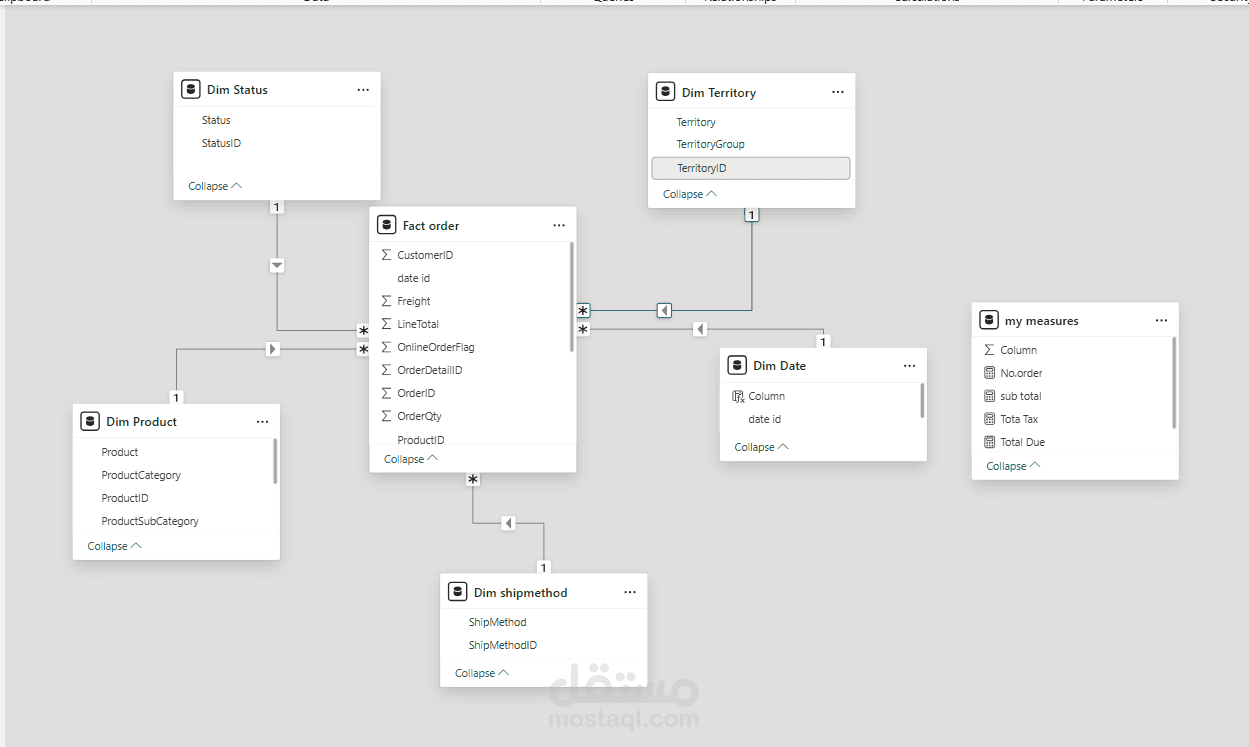
Task: Click Dim Product more options ellipsis
Action: (x=262, y=422)
